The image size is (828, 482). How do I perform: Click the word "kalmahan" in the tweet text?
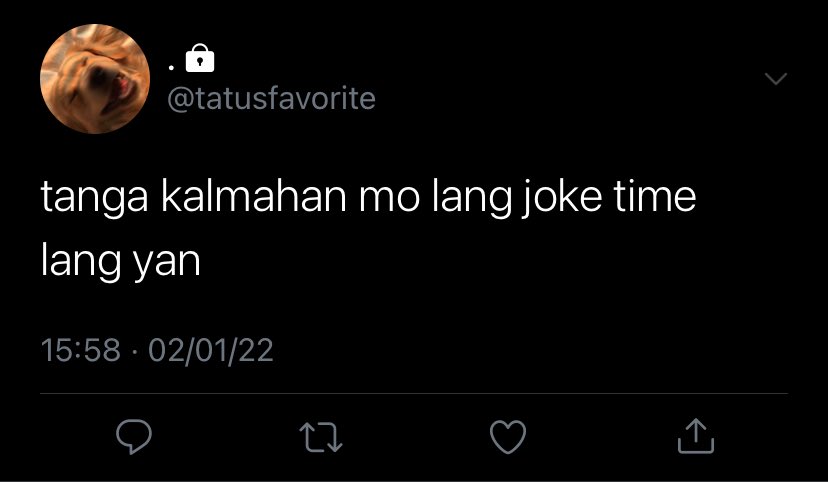(254, 195)
